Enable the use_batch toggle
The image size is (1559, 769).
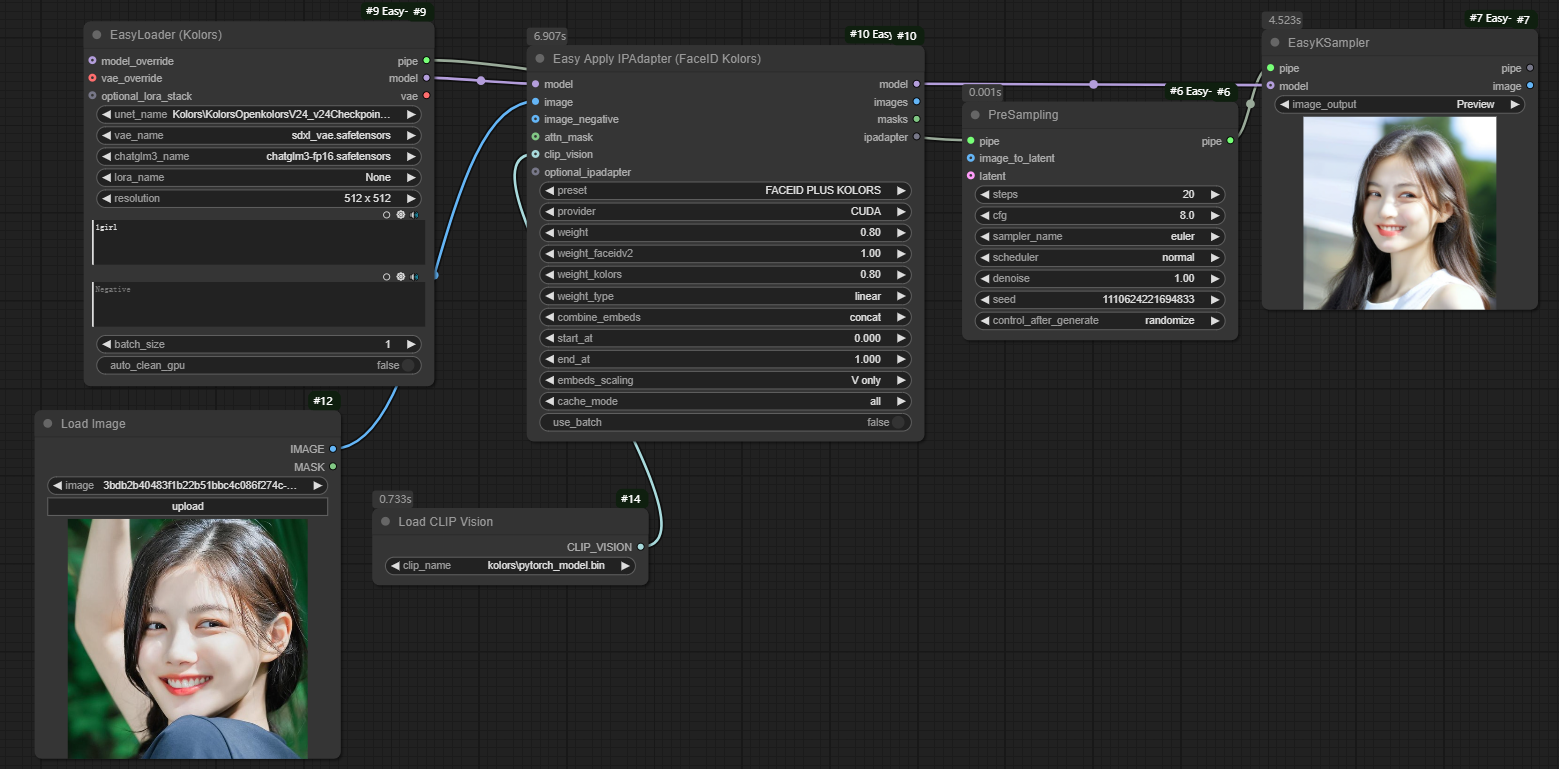[897, 423]
